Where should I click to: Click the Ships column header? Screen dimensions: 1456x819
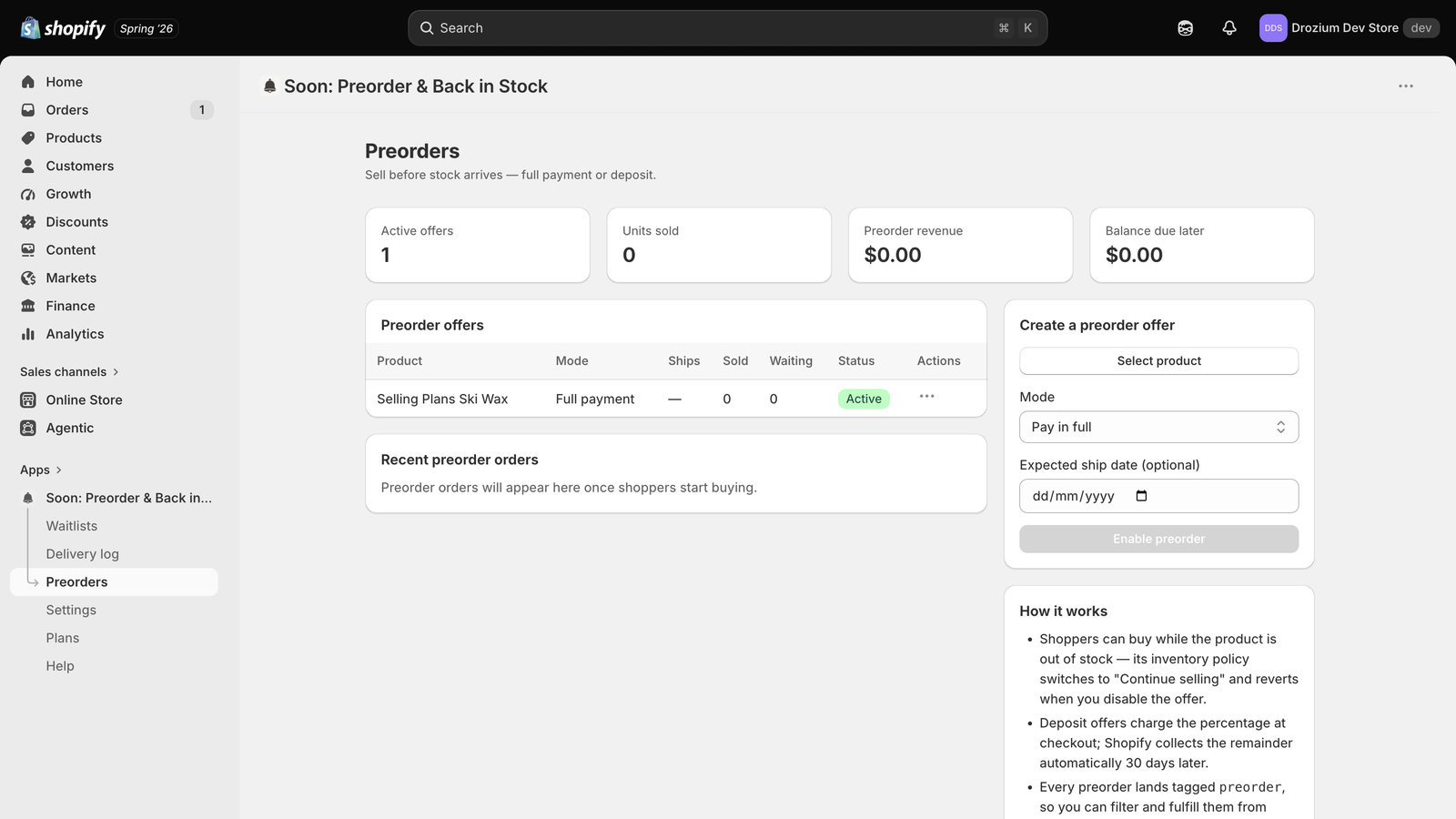683,361
